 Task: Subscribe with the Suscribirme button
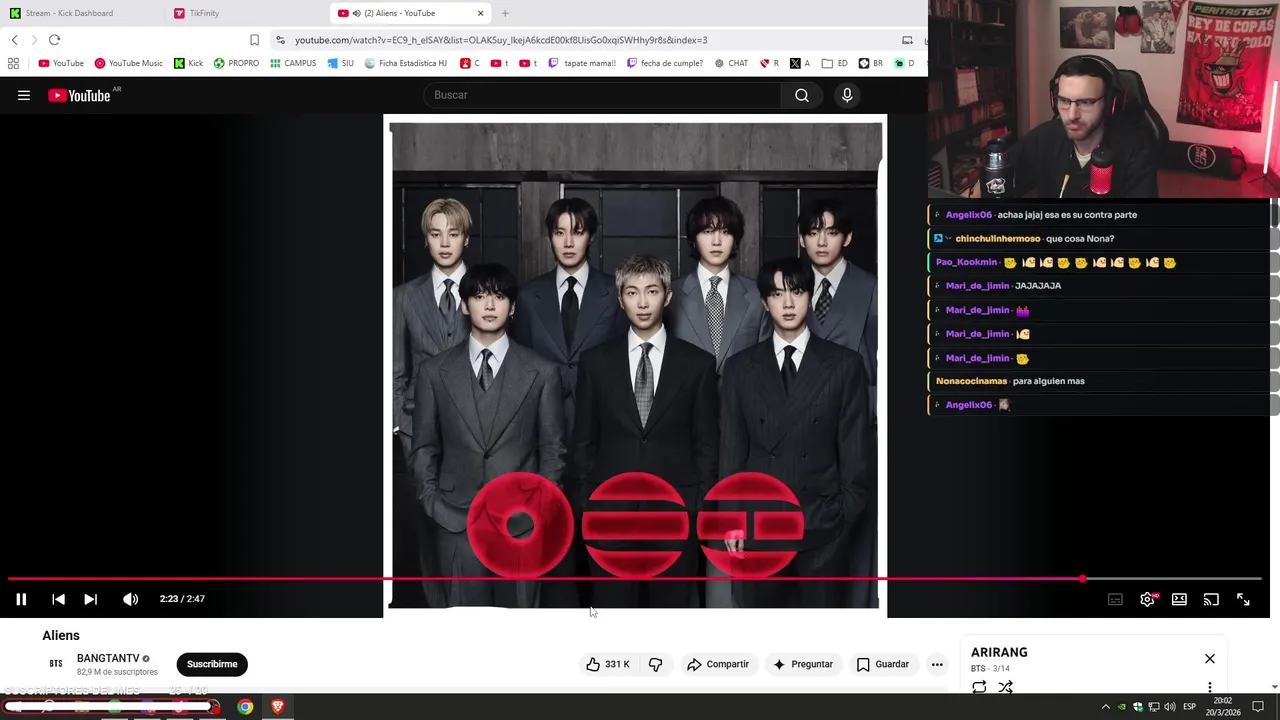tap(212, 664)
